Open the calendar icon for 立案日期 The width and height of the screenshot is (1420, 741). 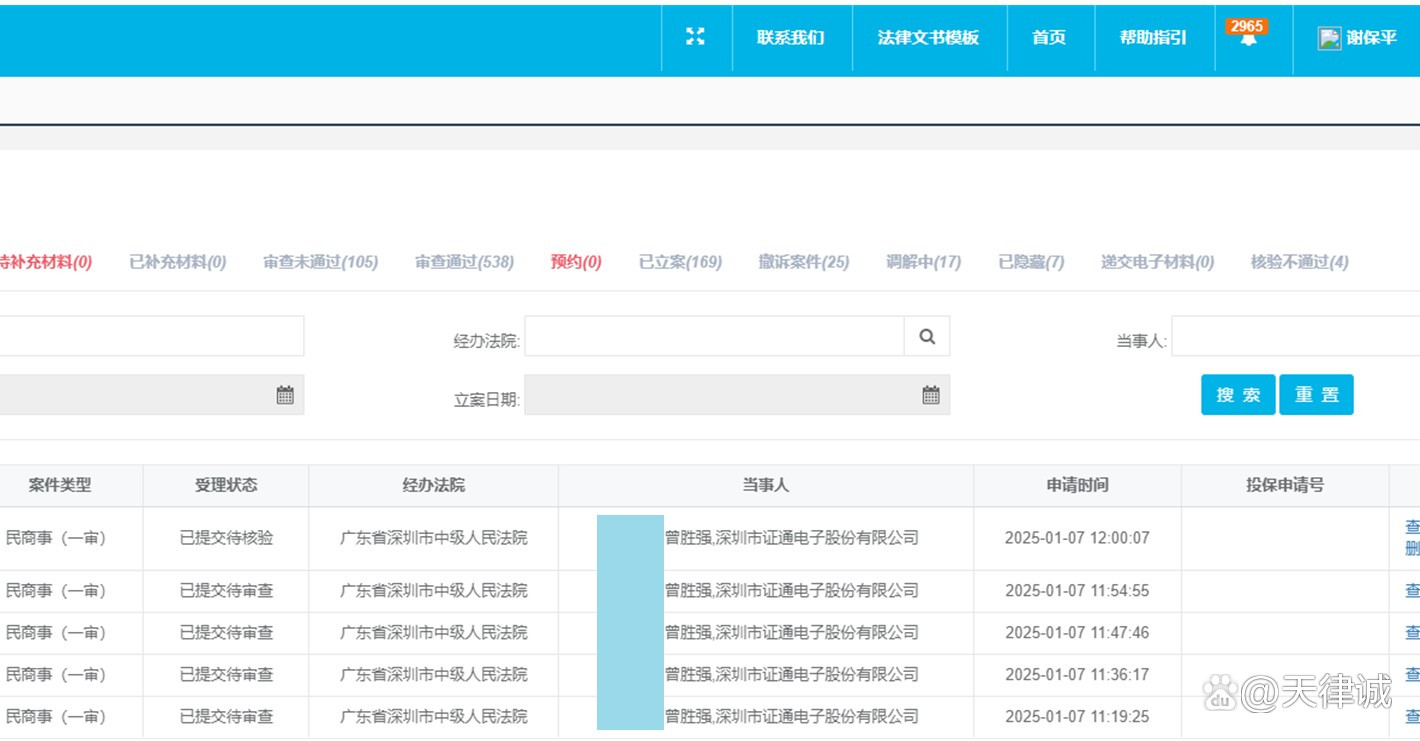931,395
